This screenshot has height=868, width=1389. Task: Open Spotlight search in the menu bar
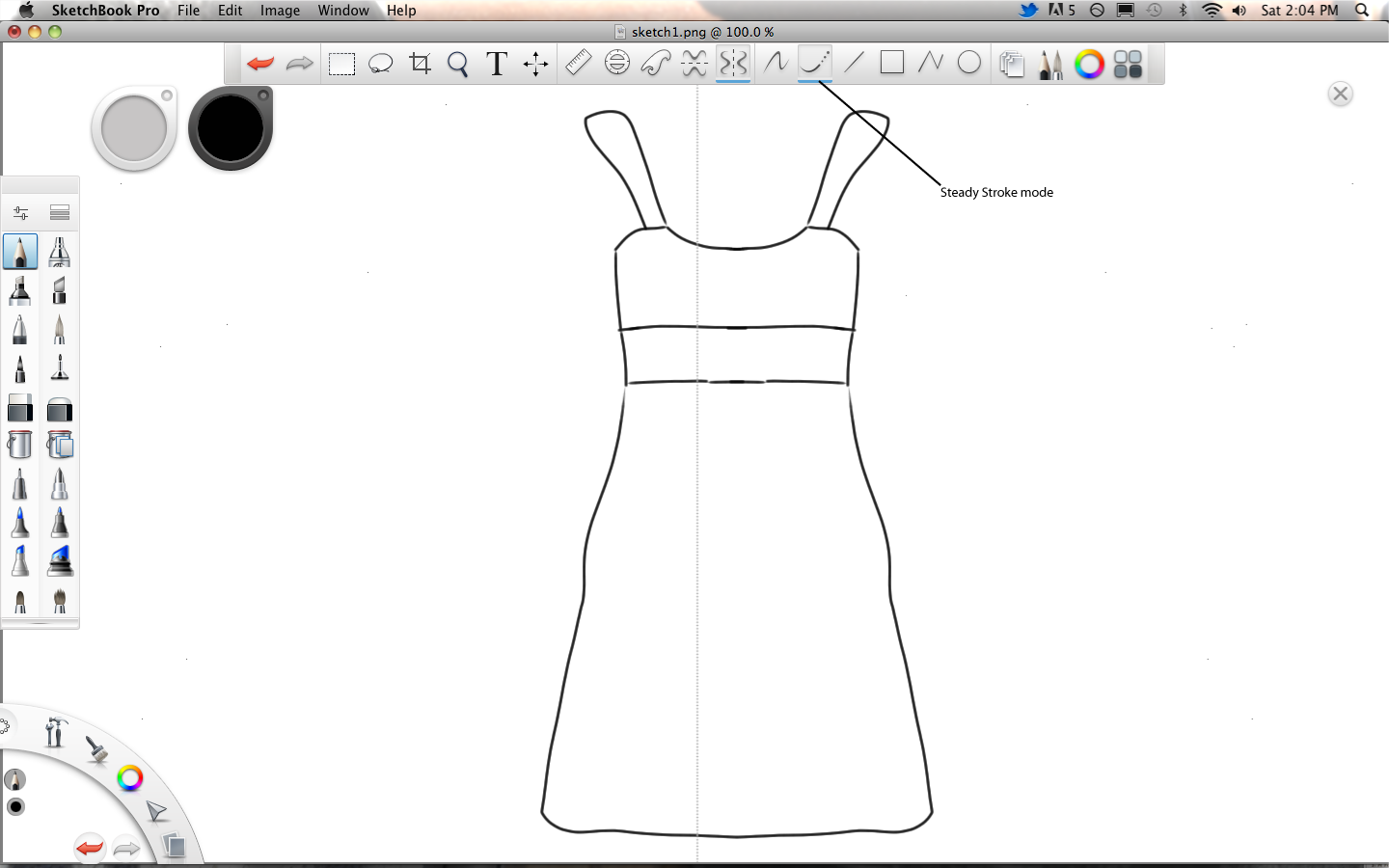pyautogui.click(x=1362, y=11)
